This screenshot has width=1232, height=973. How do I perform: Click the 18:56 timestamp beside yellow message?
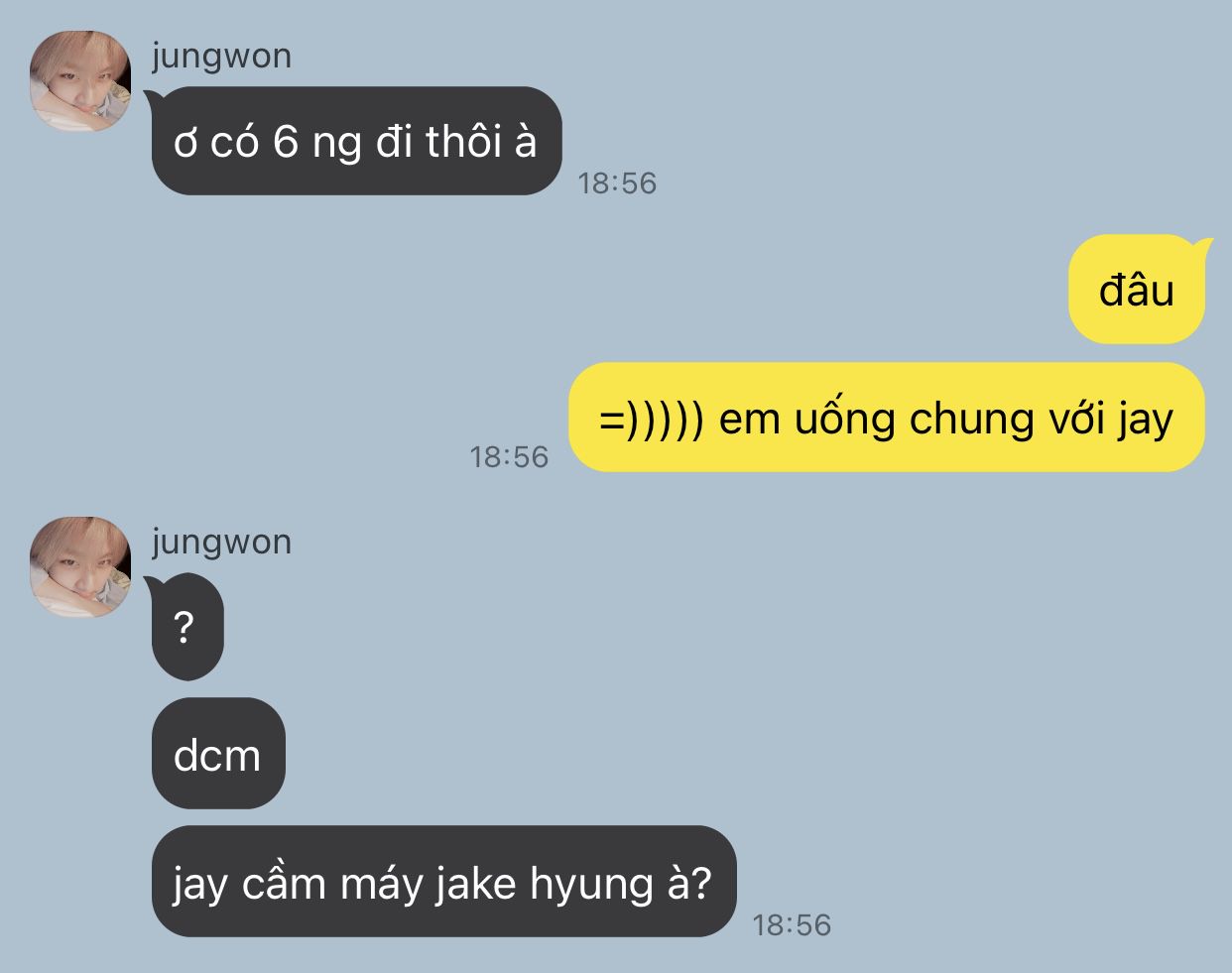tap(509, 457)
